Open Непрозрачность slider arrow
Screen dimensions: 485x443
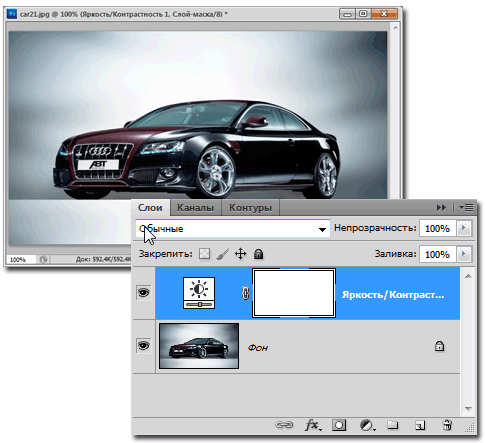pos(463,228)
